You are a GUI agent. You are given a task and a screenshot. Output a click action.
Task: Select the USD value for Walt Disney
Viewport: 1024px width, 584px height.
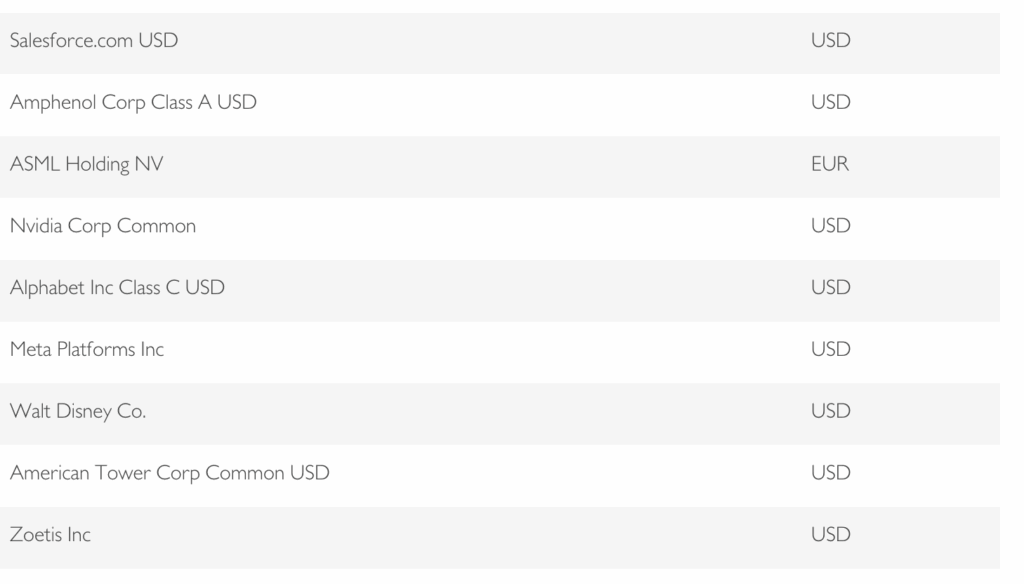(x=831, y=412)
